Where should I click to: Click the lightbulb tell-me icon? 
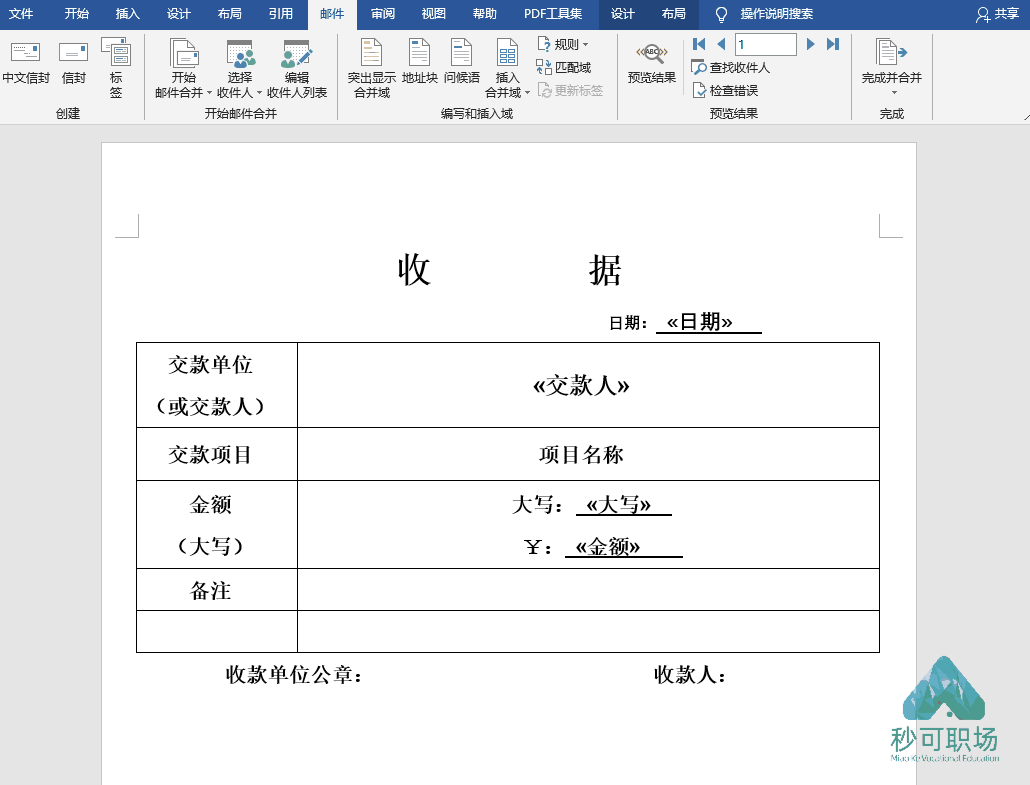(x=721, y=14)
